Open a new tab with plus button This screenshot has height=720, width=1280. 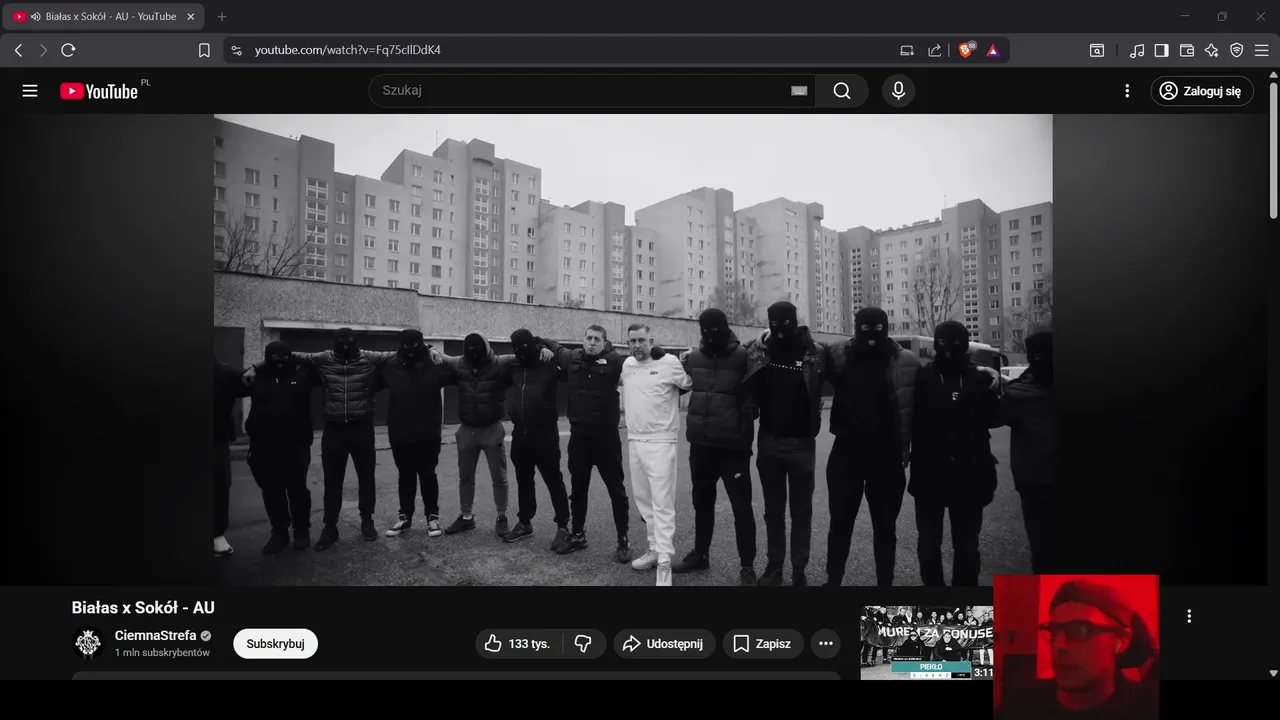(222, 16)
